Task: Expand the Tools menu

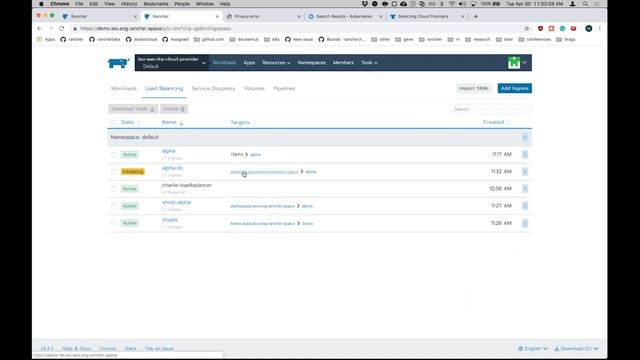Action: pos(369,63)
